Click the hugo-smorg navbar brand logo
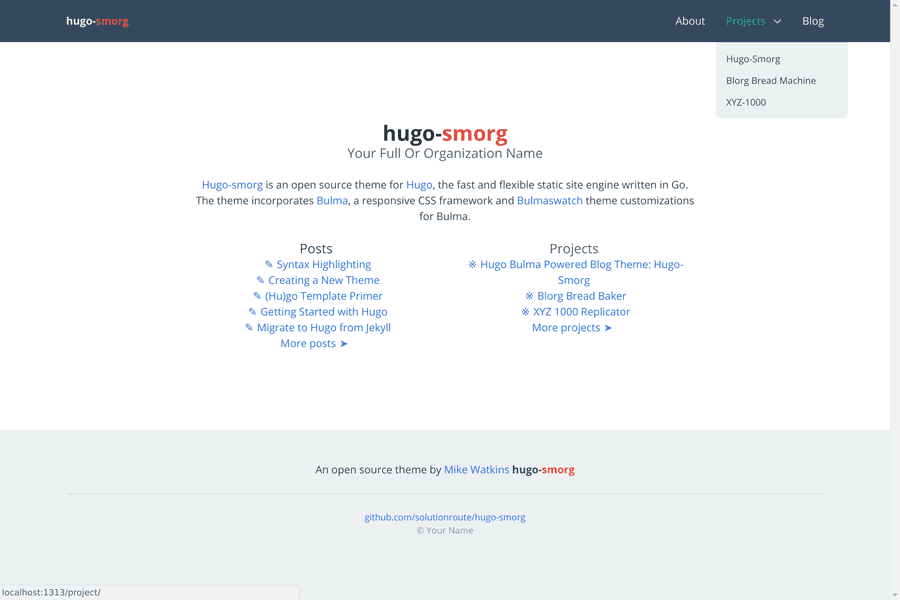This screenshot has height=600, width=900. tap(98, 21)
